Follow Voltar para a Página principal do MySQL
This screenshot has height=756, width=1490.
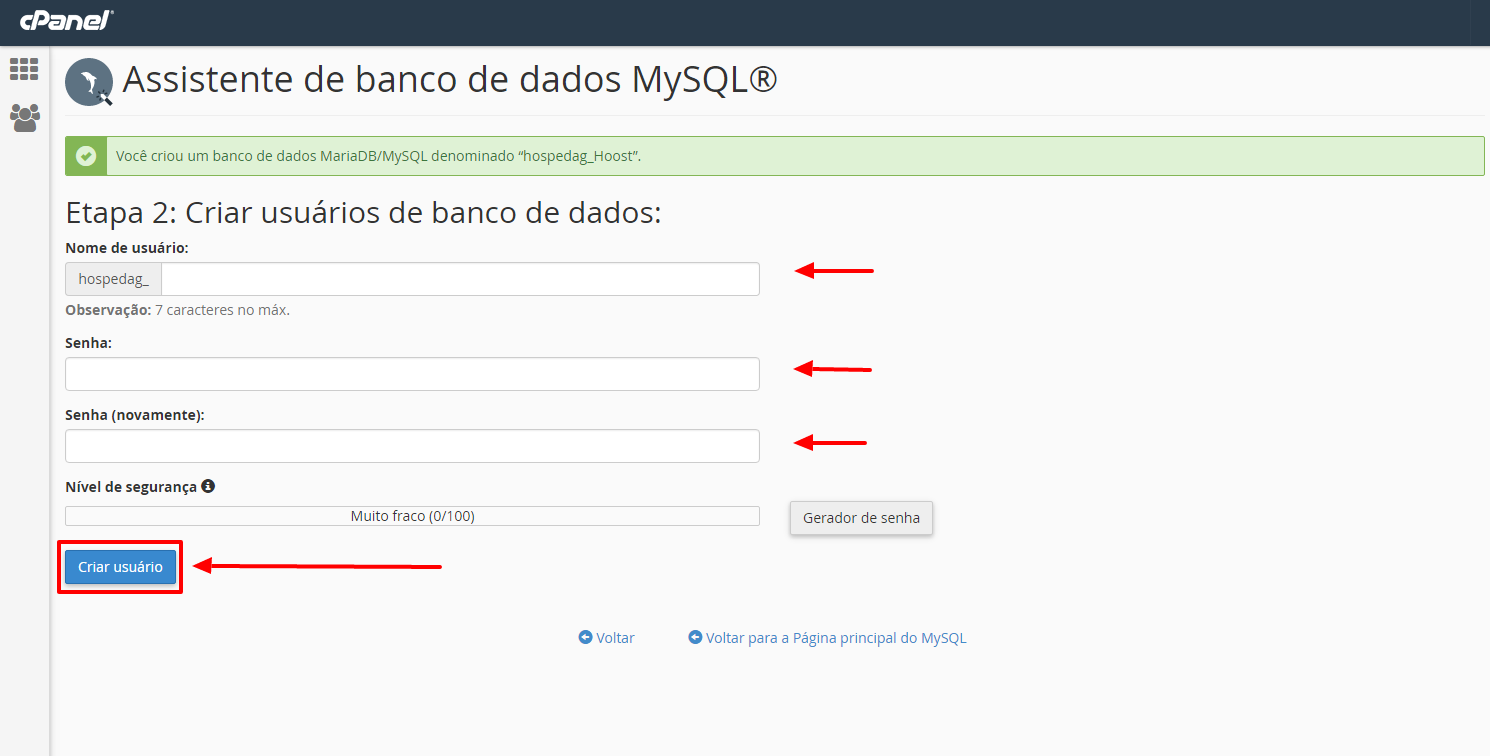pos(836,638)
